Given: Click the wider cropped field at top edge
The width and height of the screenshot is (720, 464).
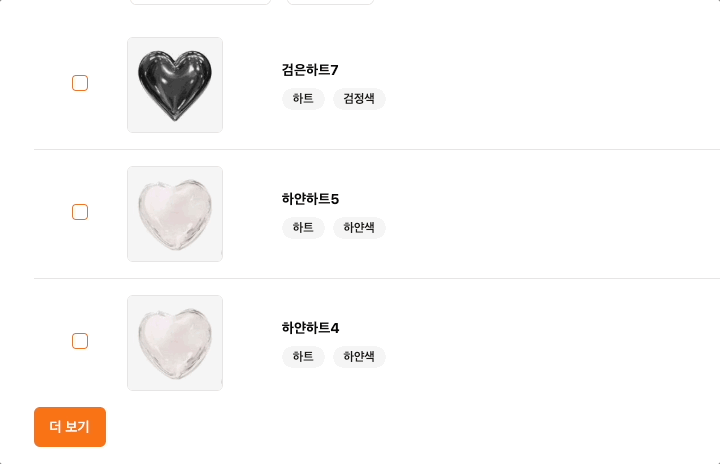Looking at the screenshot, I should point(201,2).
